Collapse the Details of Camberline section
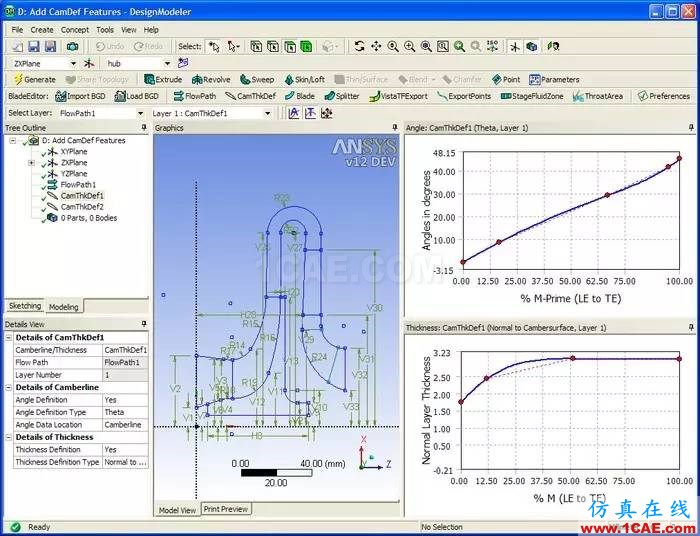Image resolution: width=700 pixels, height=536 pixels. point(8,387)
